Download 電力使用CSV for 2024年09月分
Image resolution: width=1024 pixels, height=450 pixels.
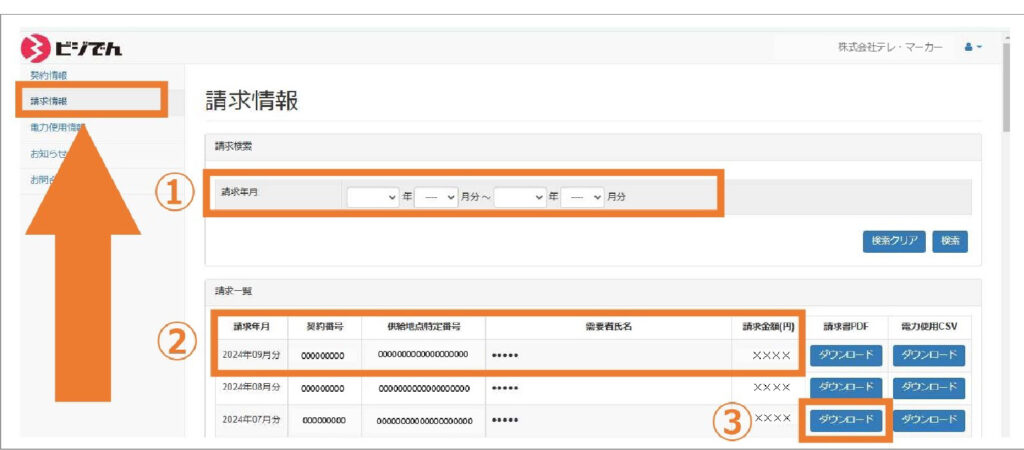point(927,355)
